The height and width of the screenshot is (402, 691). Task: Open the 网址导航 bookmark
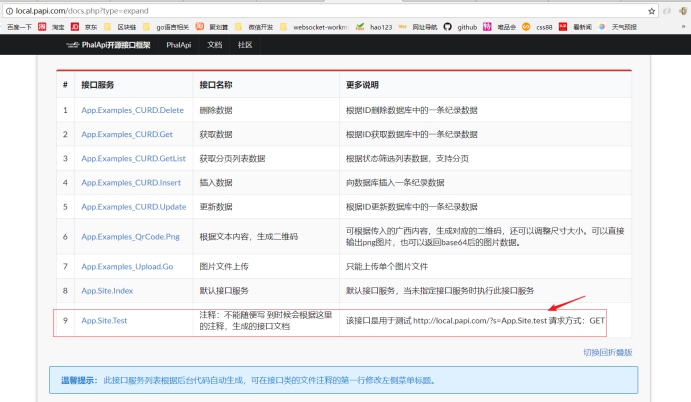click(x=418, y=27)
